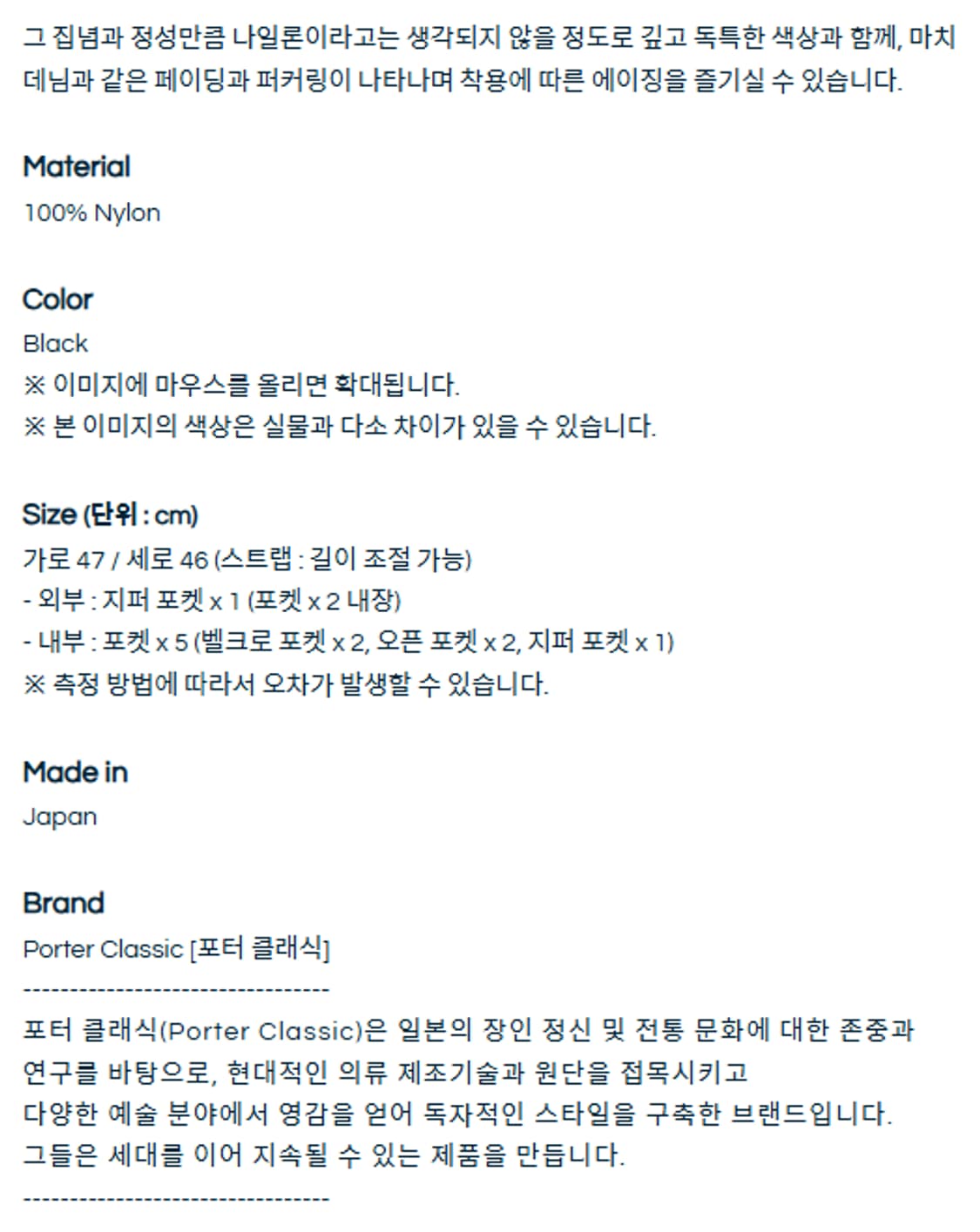Screen dimensions: 980x1232
Task: Click the Made in heading
Action: tap(76, 772)
